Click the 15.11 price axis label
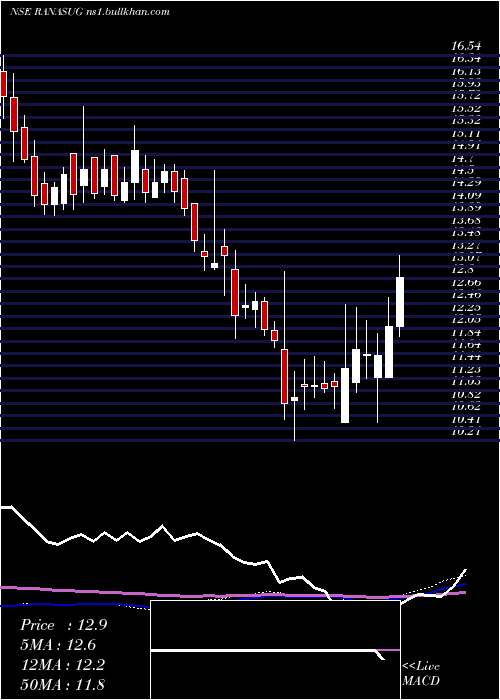 [x=466, y=133]
